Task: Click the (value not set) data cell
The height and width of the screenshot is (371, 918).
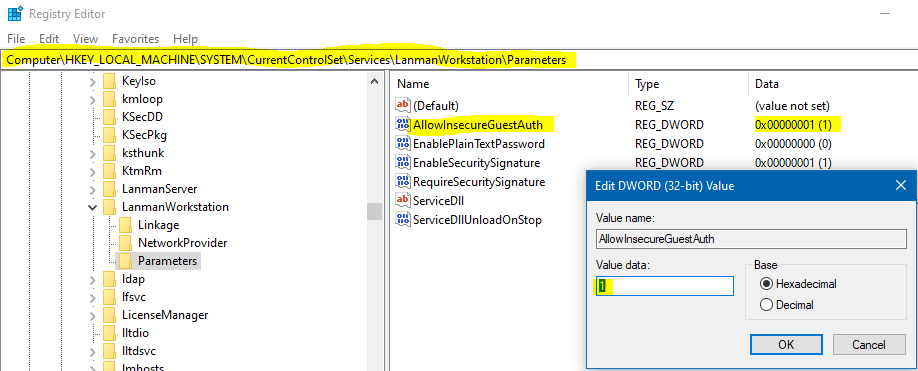Action: 792,106
